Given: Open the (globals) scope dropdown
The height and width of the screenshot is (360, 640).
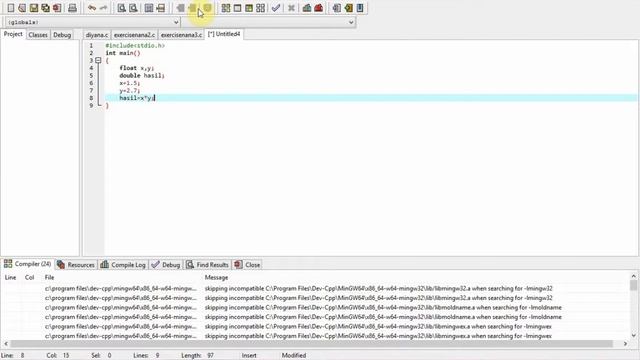Looking at the screenshot, I should click(x=93, y=22).
